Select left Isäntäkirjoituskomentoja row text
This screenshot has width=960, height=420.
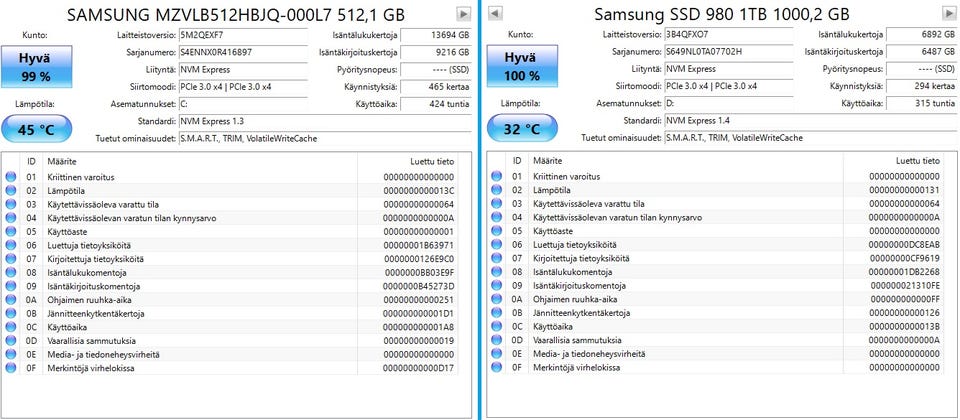94,286
